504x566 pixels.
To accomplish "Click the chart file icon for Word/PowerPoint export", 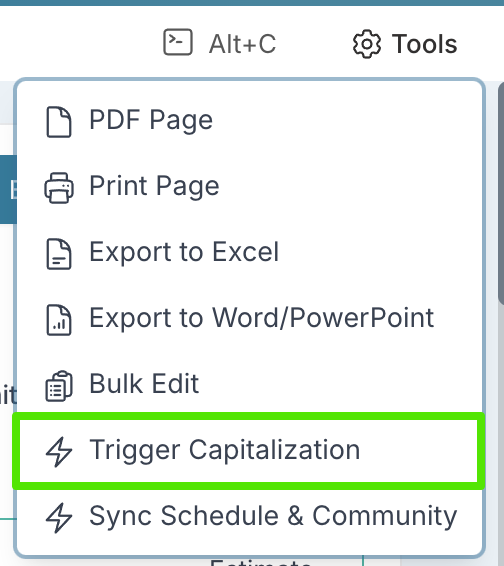I will (x=59, y=320).
